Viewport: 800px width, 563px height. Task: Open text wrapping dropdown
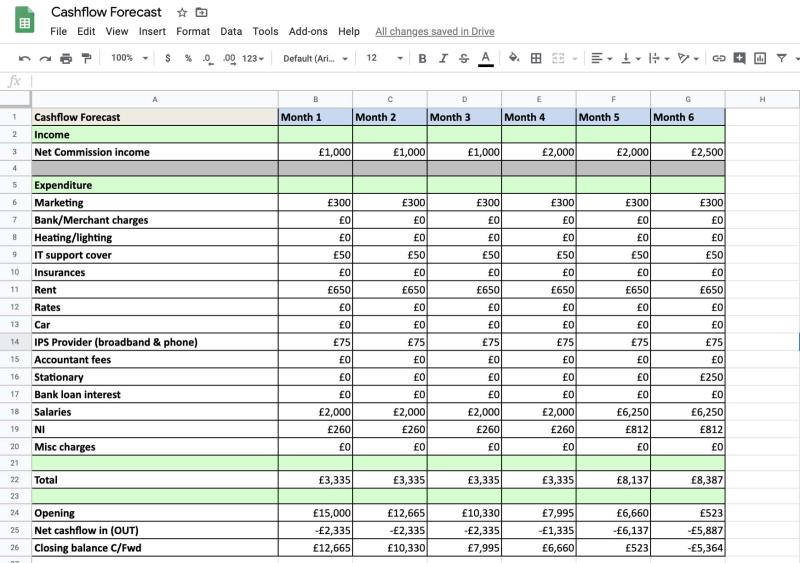659,59
